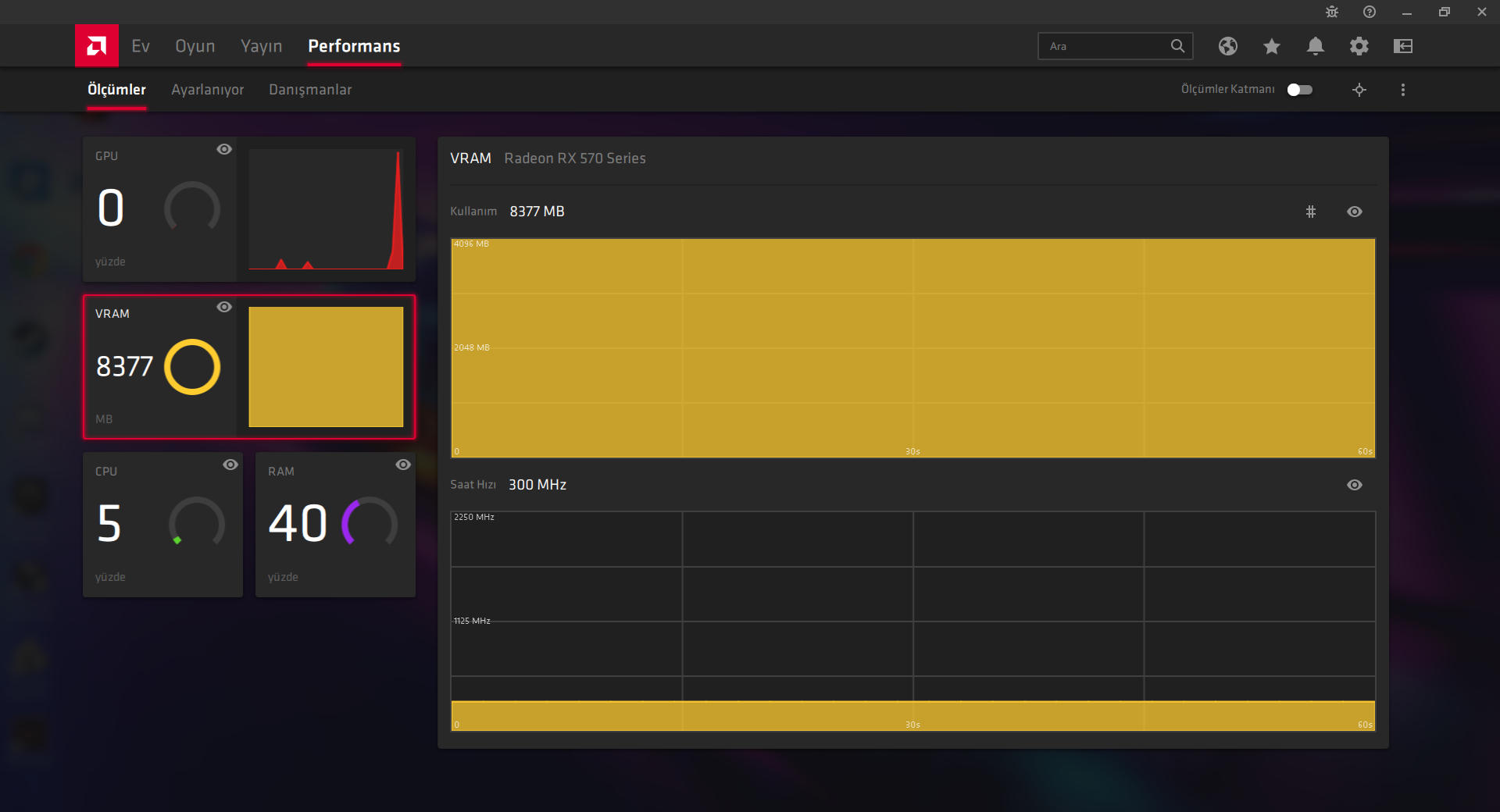The width and height of the screenshot is (1500, 812).
Task: Click the AMD logo icon
Action: point(96,46)
